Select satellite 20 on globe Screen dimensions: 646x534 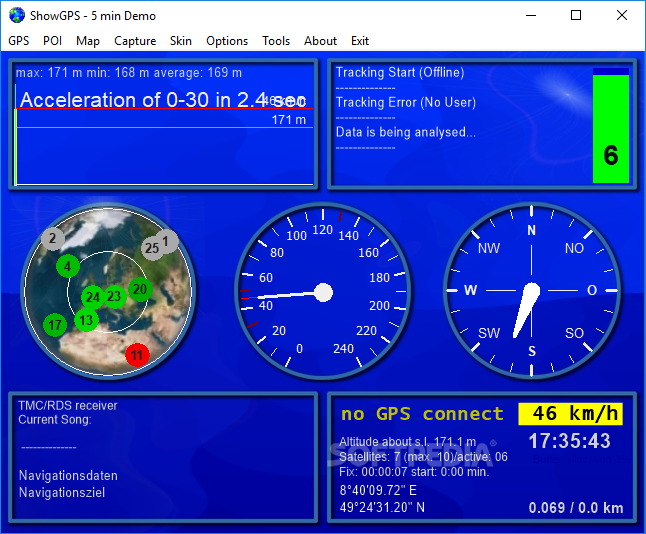pos(140,289)
